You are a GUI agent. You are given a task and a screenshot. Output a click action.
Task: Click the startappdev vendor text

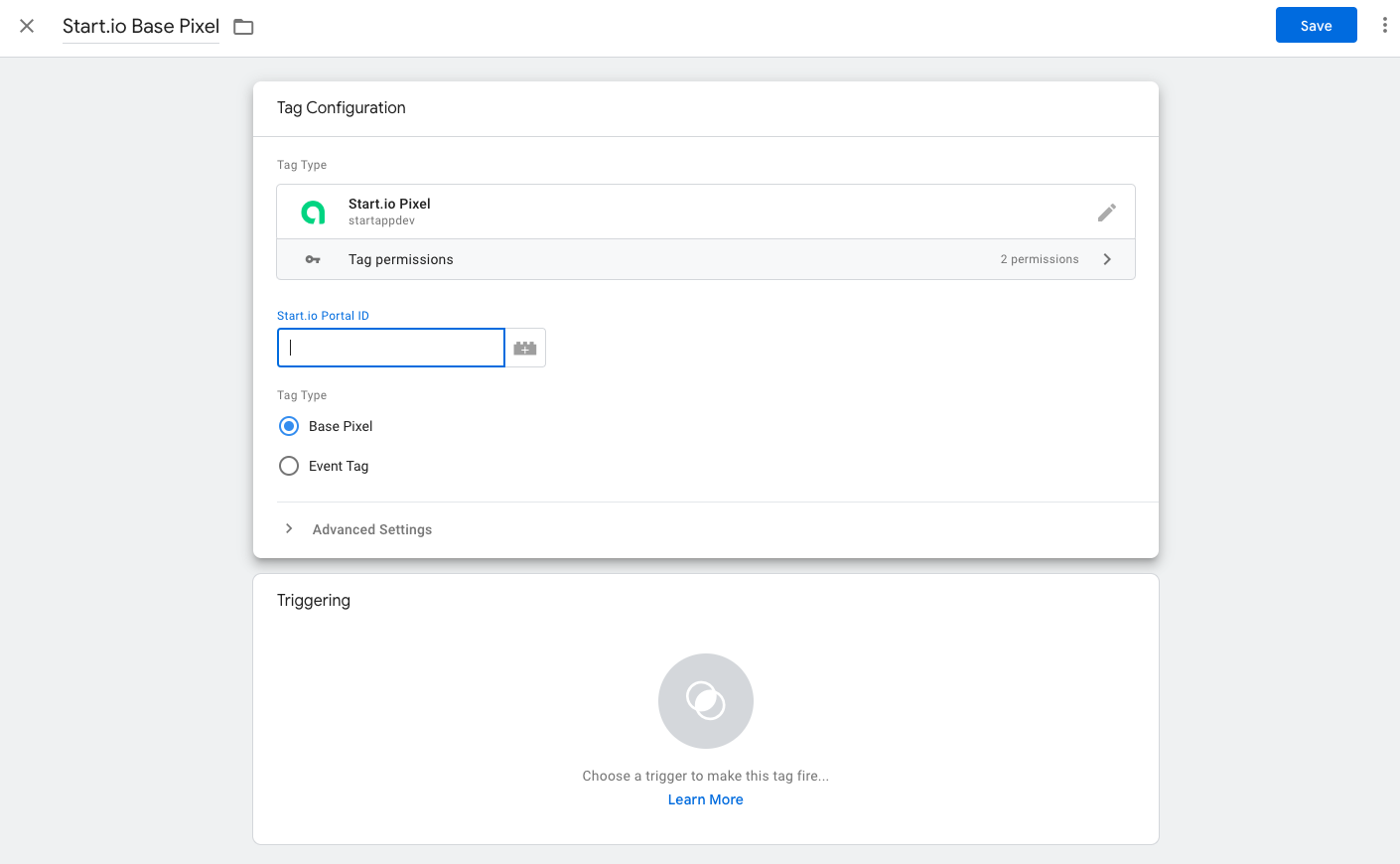tap(381, 220)
